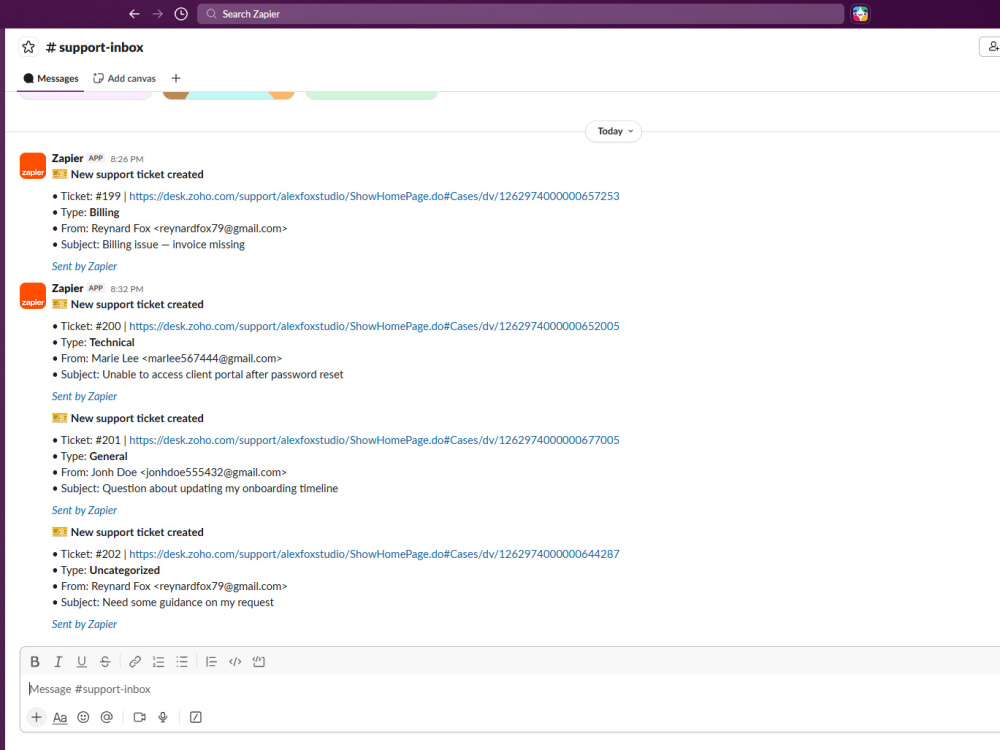Insert a link with the link icon

[x=135, y=662]
